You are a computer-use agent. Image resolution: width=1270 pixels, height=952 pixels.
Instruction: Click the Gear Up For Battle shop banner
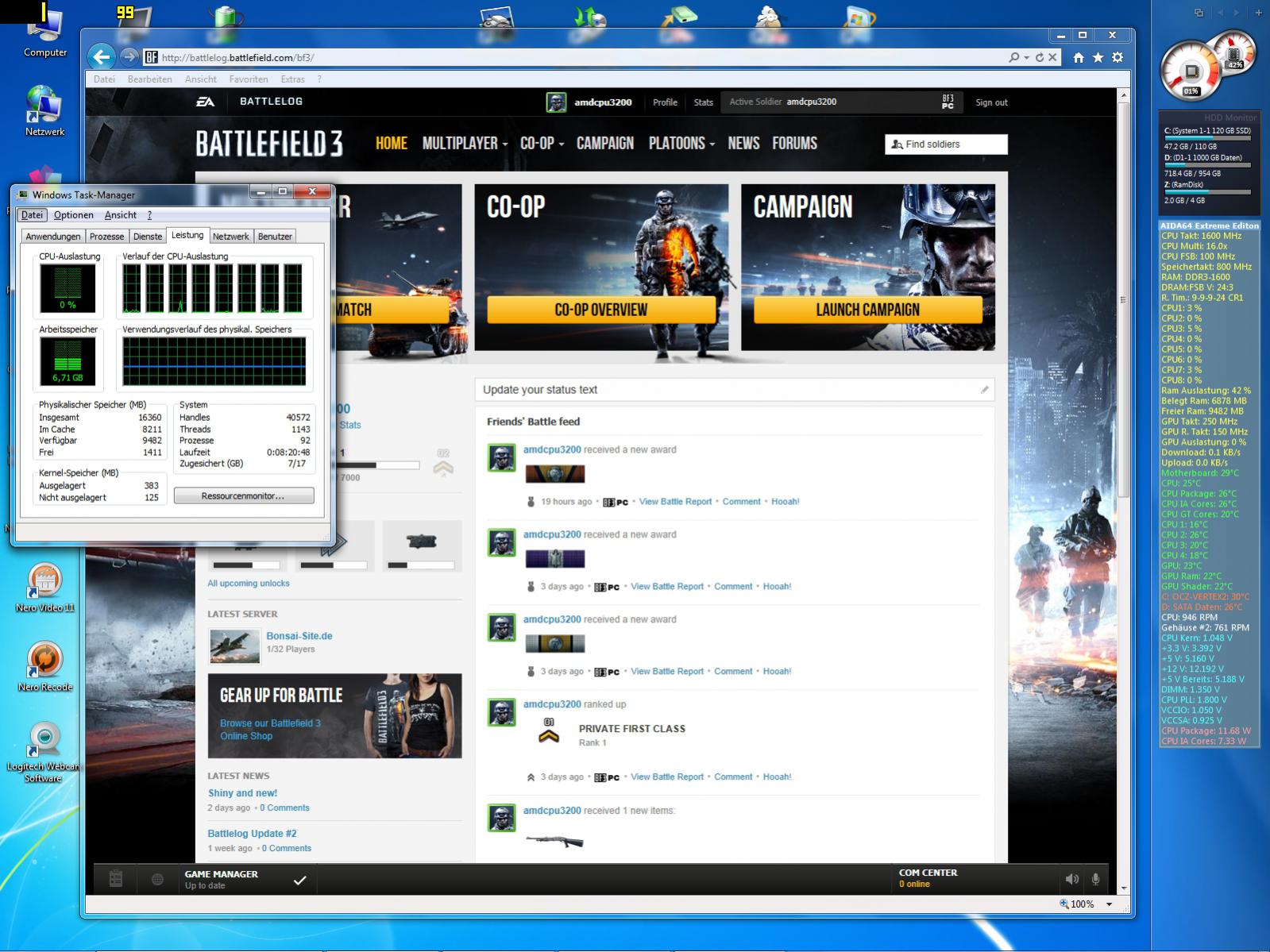(x=334, y=715)
